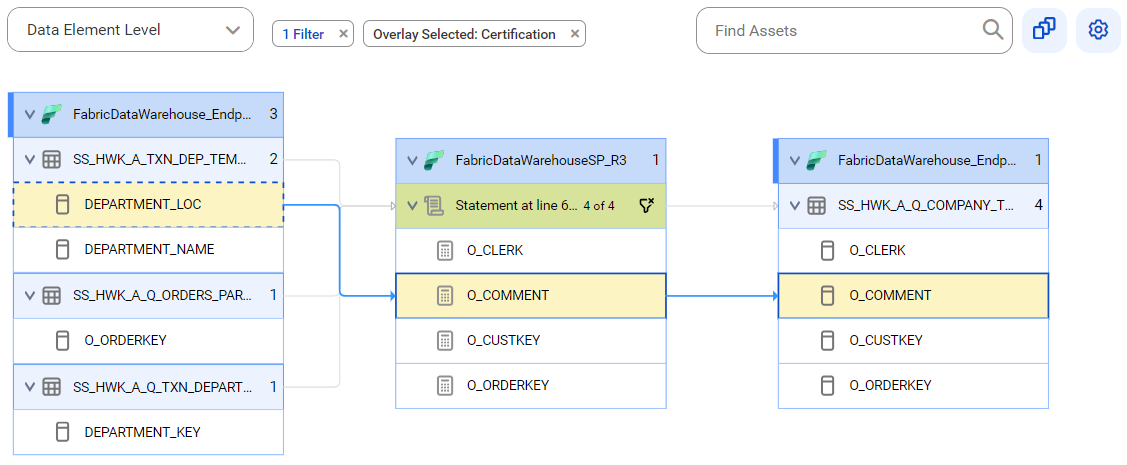Viewport: 1127px width, 465px height.
Task: Click the clear filter icon on Statement
Action: pos(646,206)
